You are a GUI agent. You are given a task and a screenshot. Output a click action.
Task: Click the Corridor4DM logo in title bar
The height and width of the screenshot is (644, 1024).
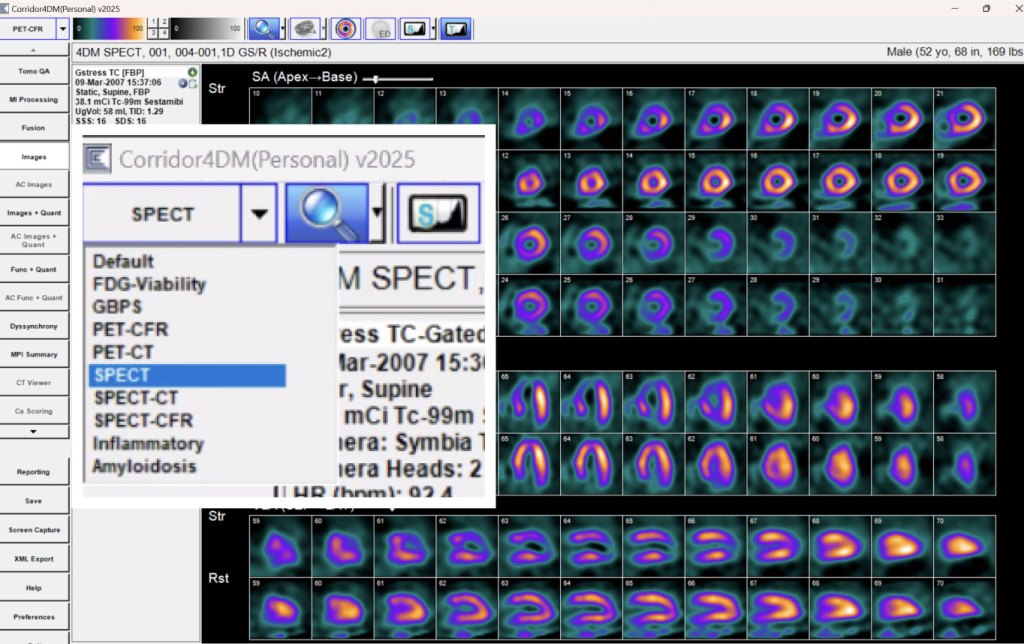(7, 8)
